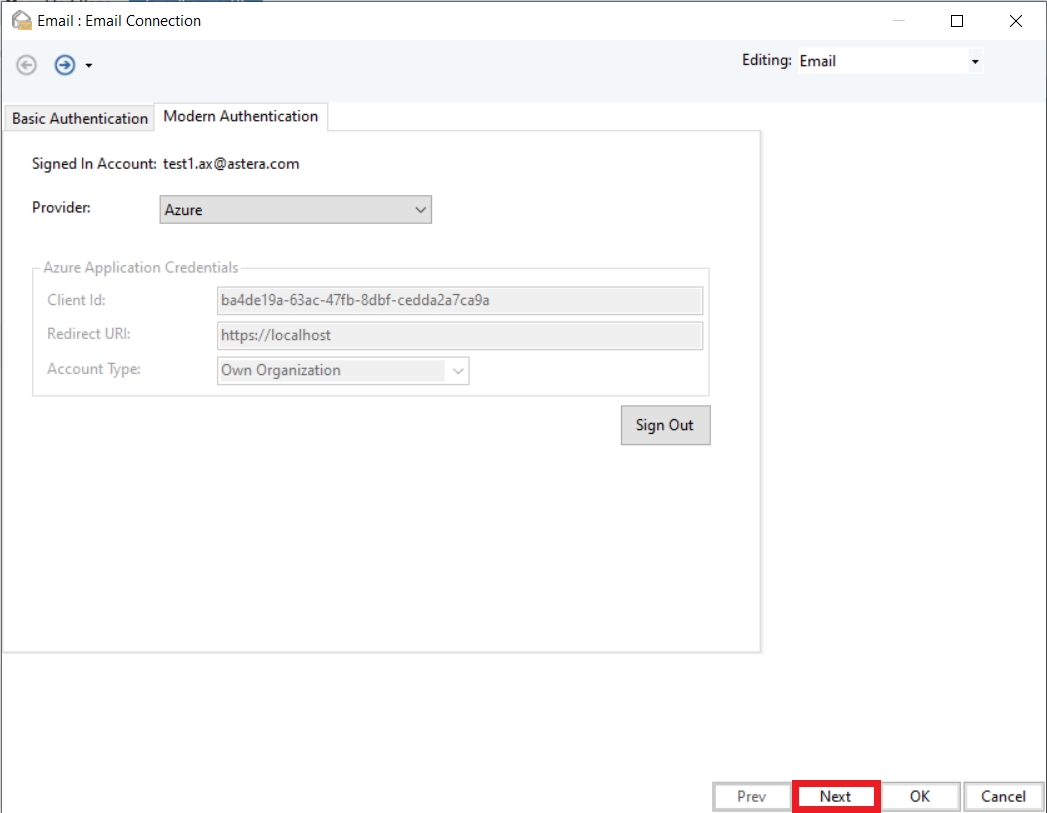The height and width of the screenshot is (813, 1047).
Task: Click the Azure Application Credentials group label
Action: (x=141, y=268)
